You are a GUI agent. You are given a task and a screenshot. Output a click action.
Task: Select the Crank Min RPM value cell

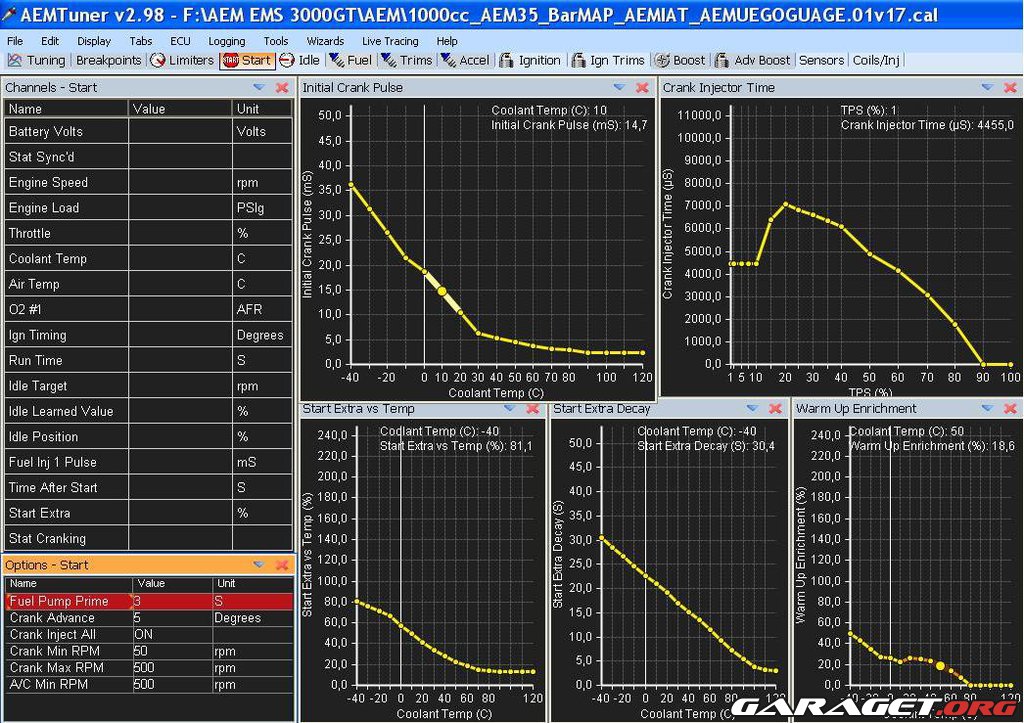[173, 651]
